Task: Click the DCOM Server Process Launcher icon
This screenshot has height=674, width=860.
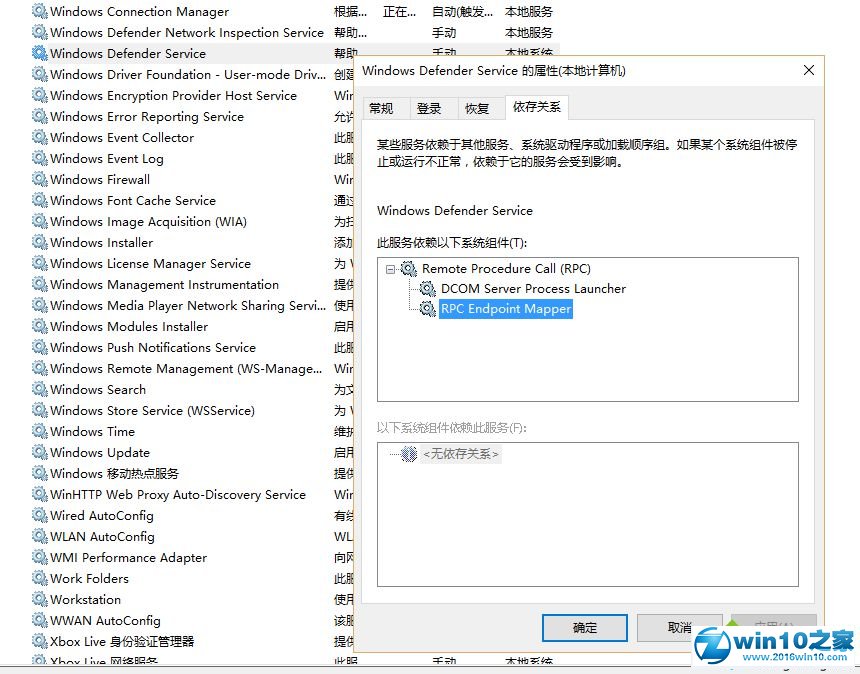Action: (427, 289)
